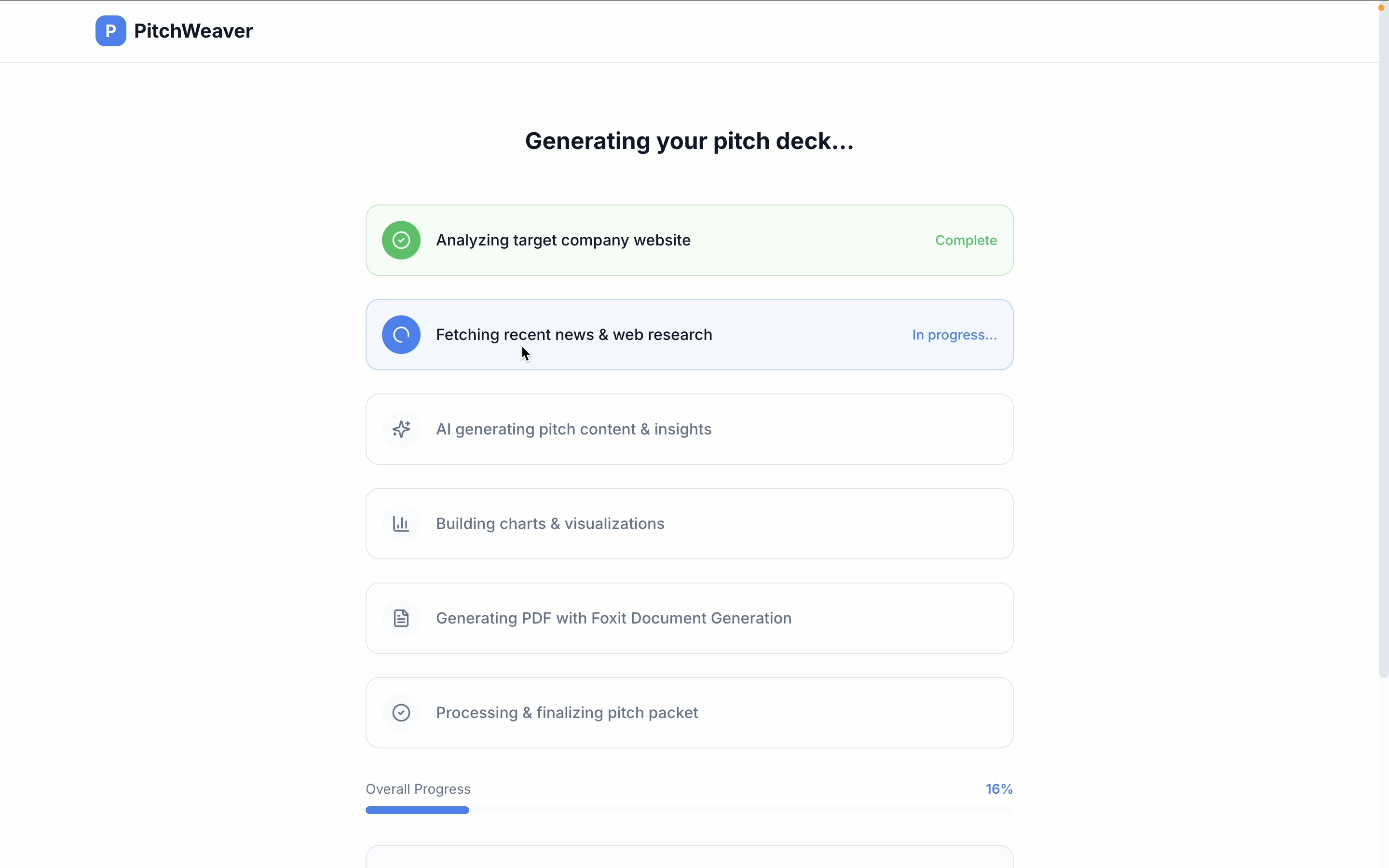This screenshot has width=1389, height=868.
Task: Click the green checkmark icon for website analysis
Action: point(401,240)
